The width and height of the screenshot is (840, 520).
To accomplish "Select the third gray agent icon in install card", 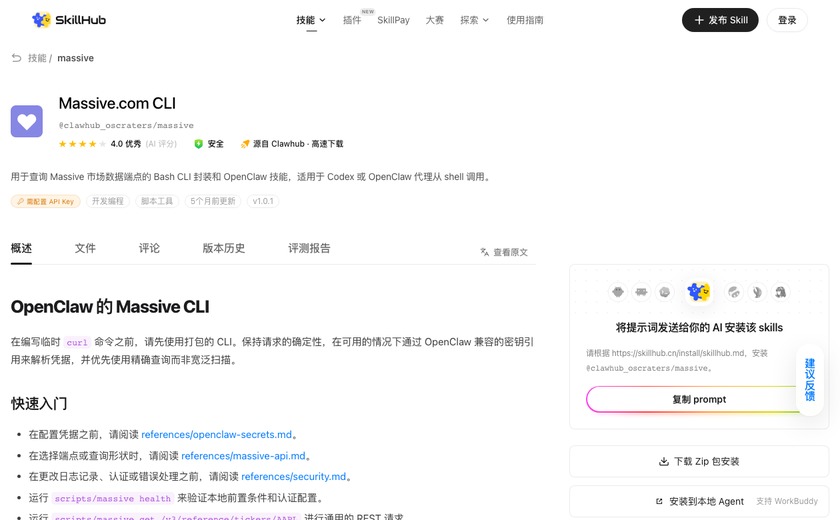I will tap(665, 292).
